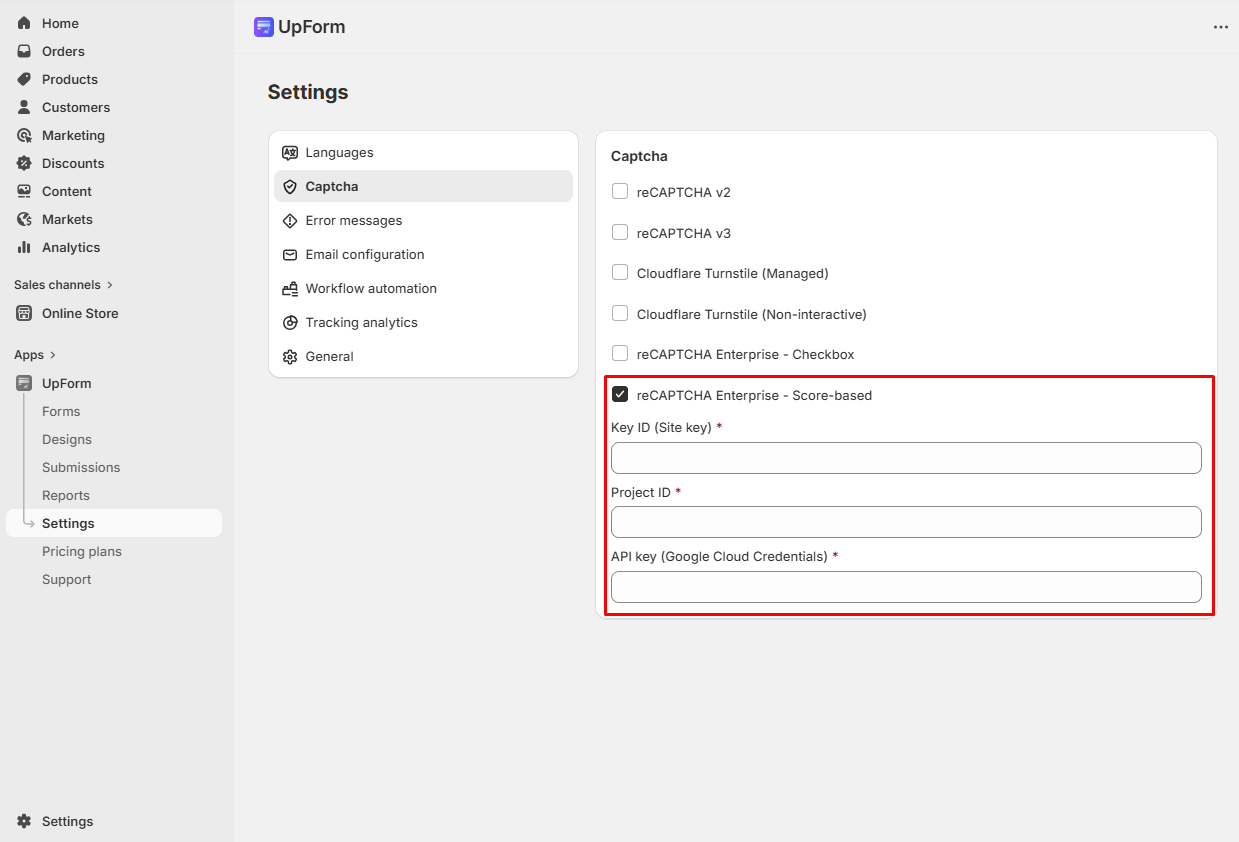1239x842 pixels.
Task: Click the Home icon in sidebar
Action: tap(24, 23)
